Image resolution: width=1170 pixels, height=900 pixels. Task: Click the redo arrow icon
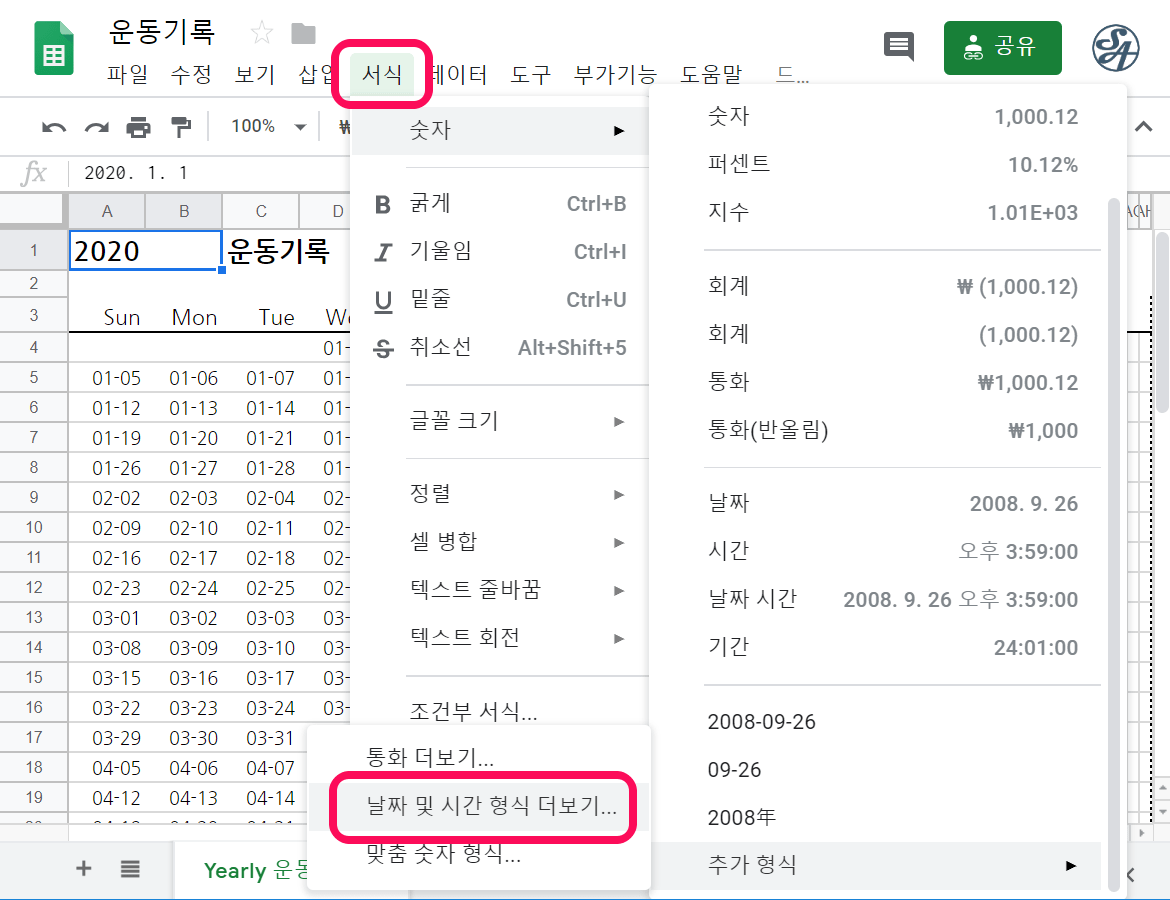click(96, 127)
